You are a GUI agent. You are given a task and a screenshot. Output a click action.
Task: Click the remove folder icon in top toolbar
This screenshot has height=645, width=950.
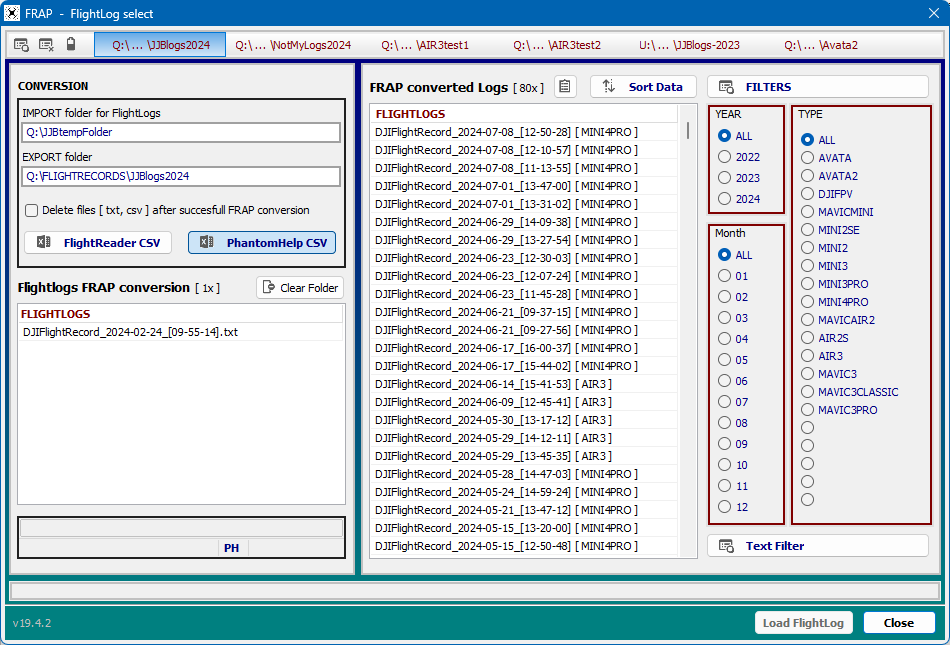46,45
